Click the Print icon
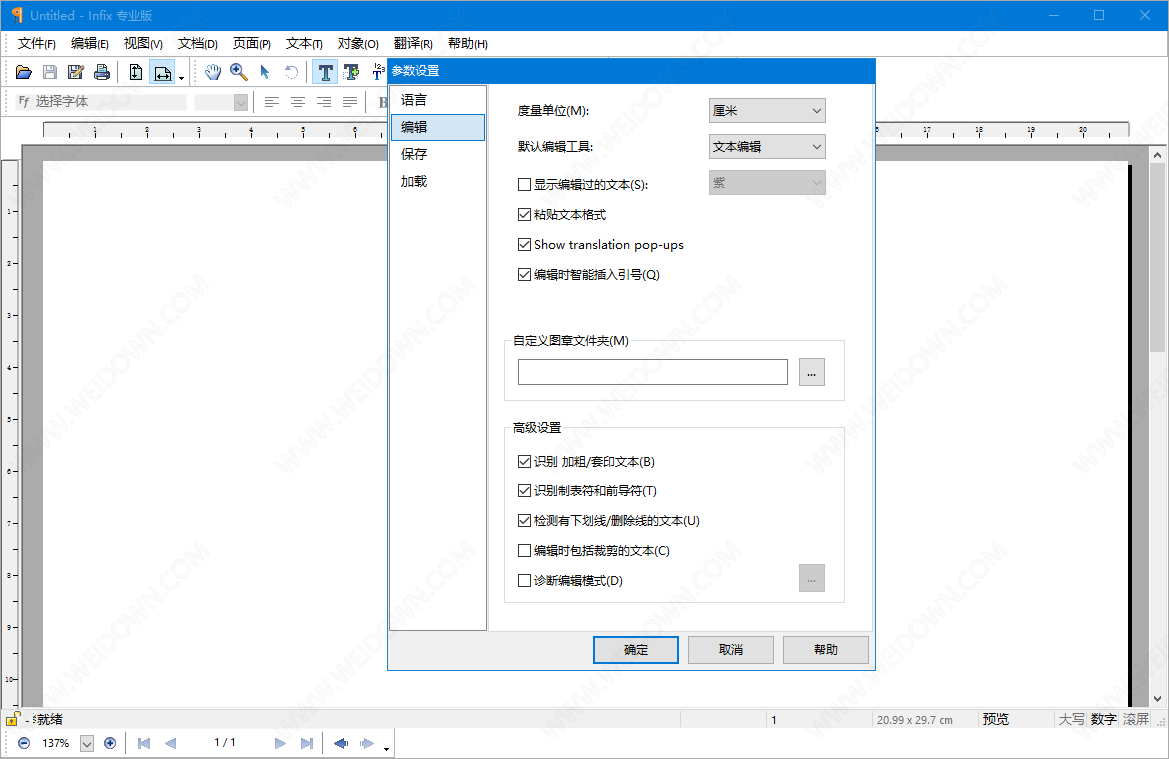This screenshot has width=1169, height=759. 102,72
